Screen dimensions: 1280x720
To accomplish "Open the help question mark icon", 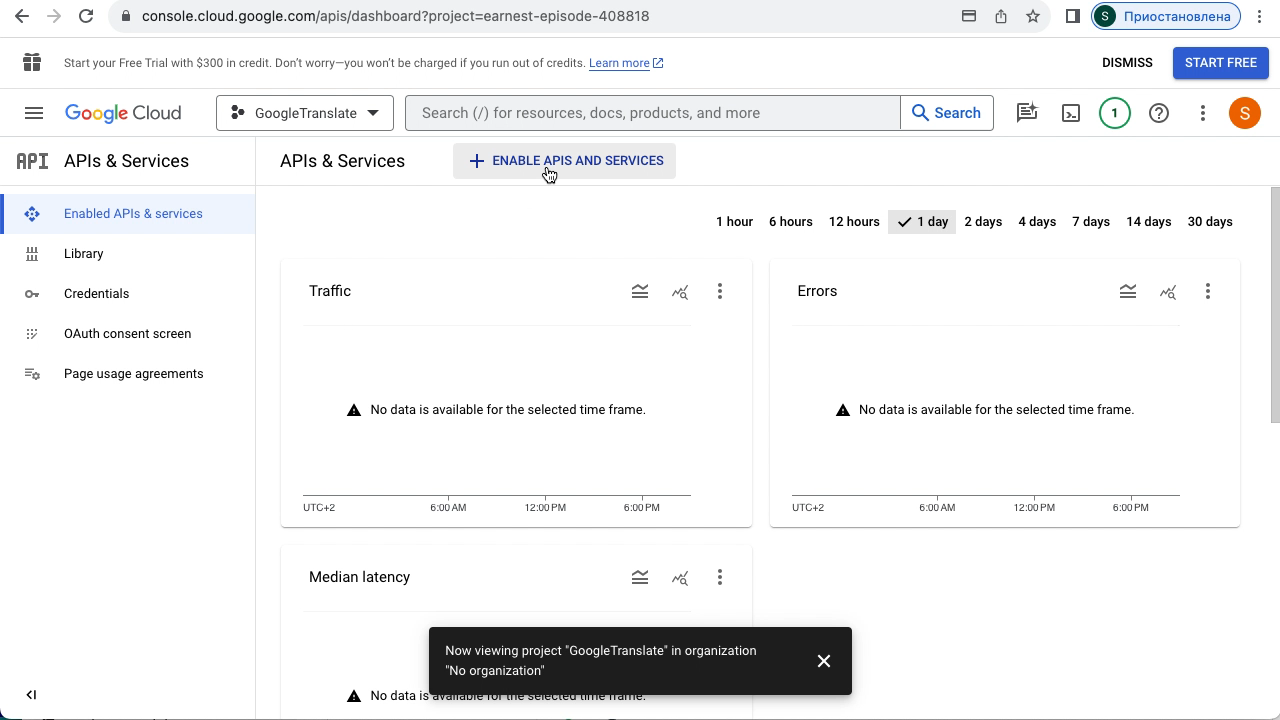I will (x=1159, y=113).
